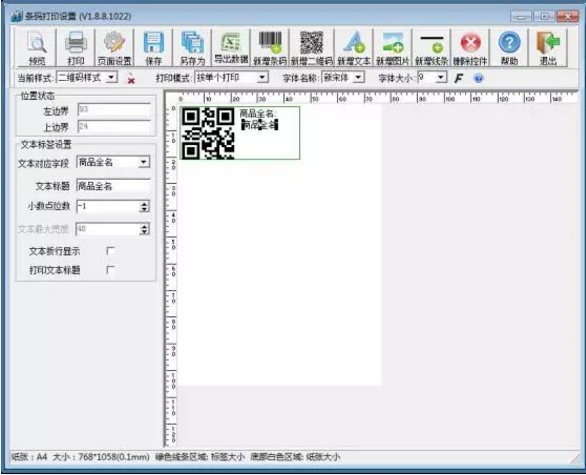Image resolution: width=586 pixels, height=475 pixels.
Task: Increase the 小数点位数 stepper value
Action: [144, 204]
